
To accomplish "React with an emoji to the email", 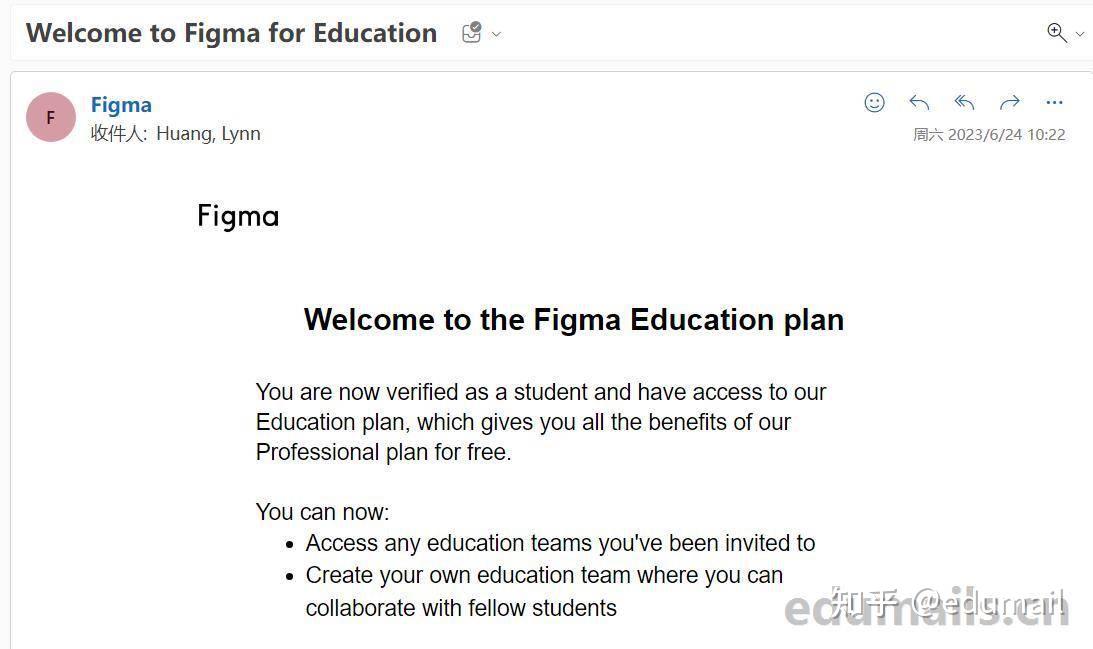I will (x=874, y=102).
